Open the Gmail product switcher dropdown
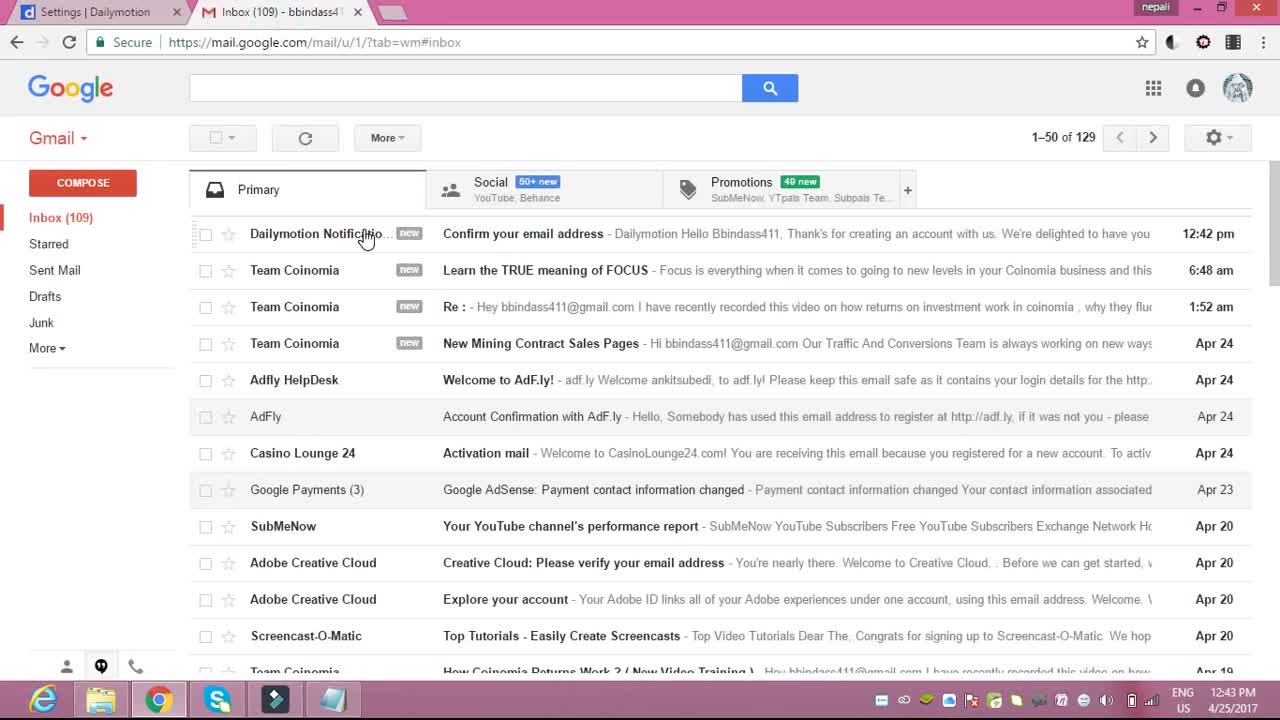This screenshot has height=720, width=1280. click(58, 138)
